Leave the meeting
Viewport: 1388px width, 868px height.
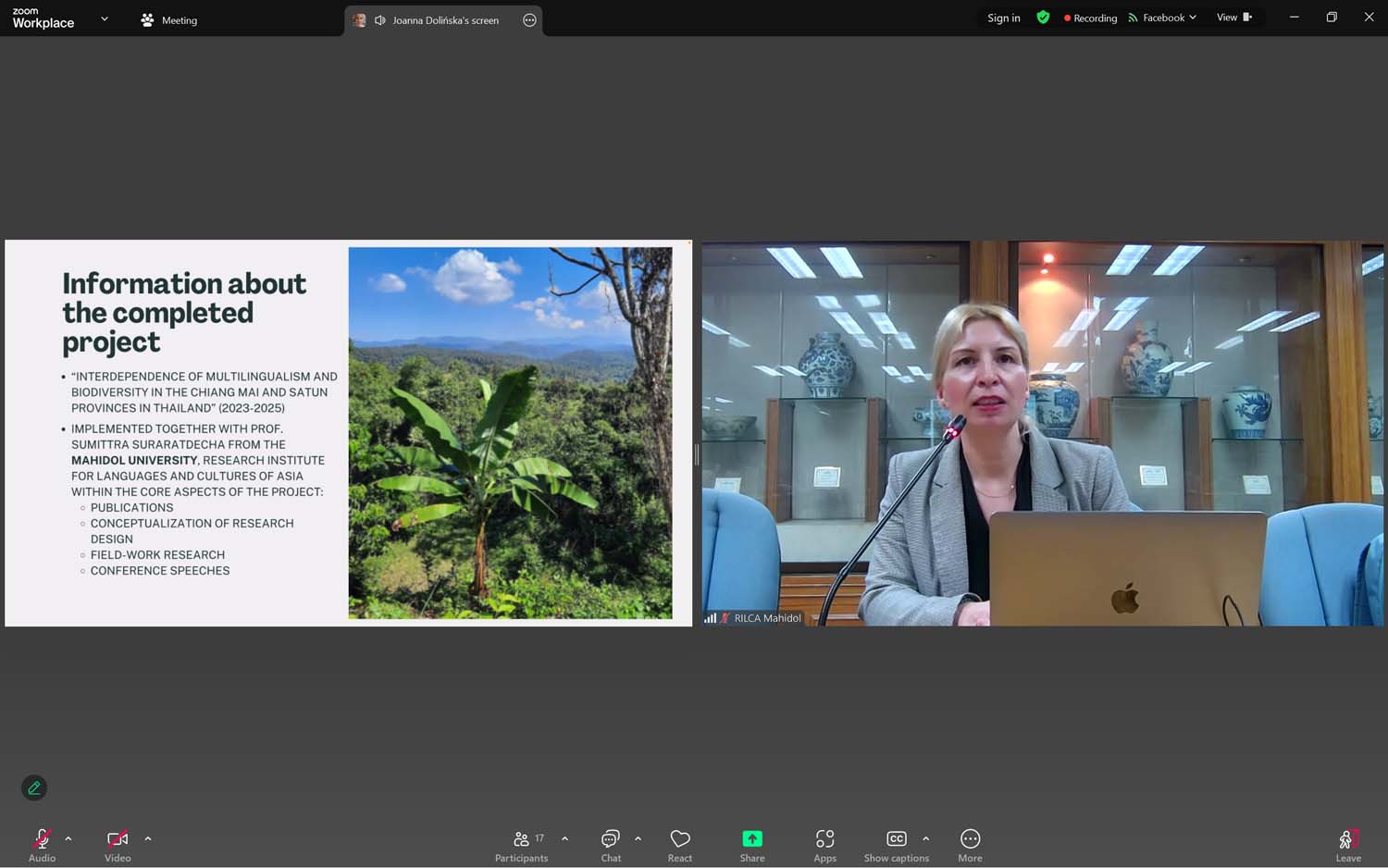tap(1347, 844)
